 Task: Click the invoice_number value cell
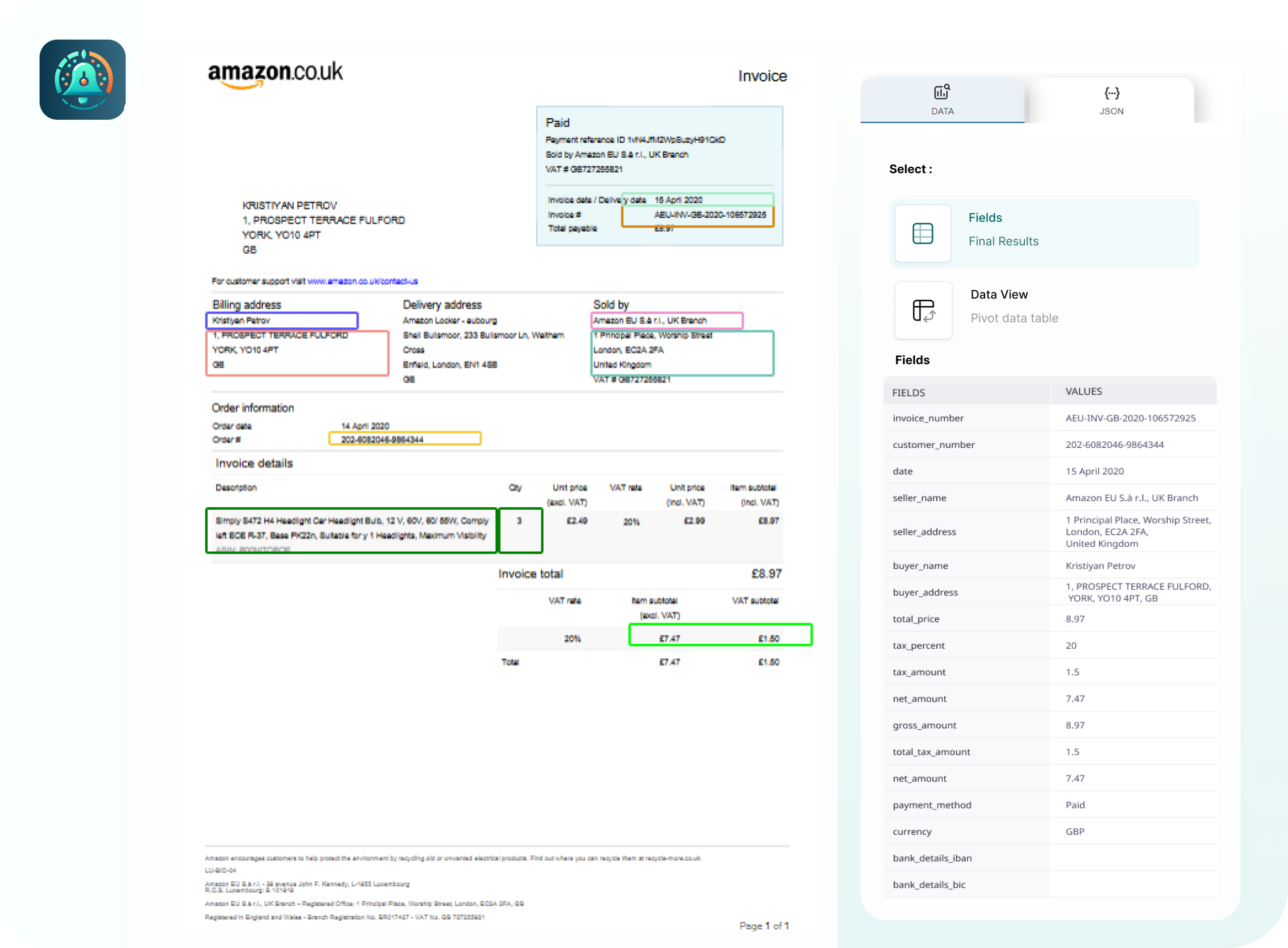click(1130, 418)
